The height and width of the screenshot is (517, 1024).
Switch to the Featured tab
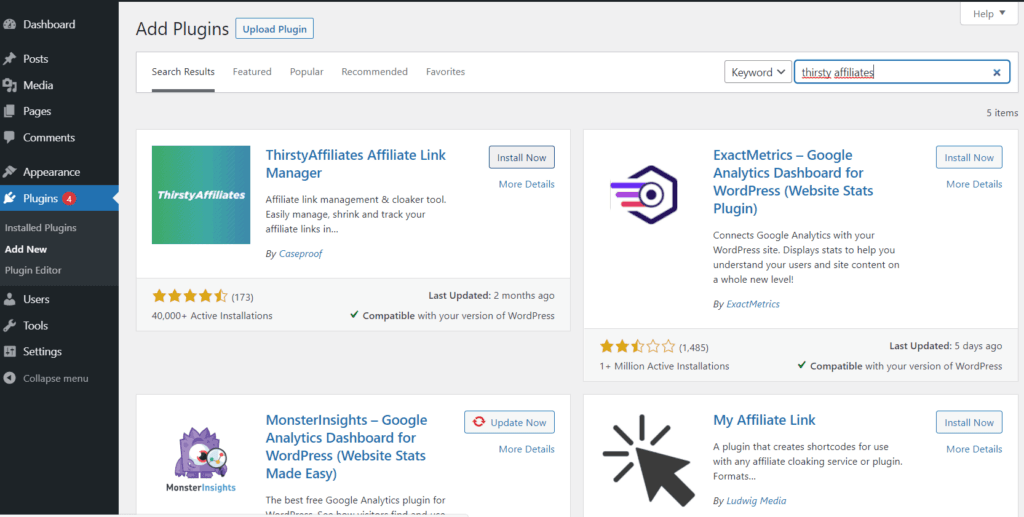coord(252,72)
